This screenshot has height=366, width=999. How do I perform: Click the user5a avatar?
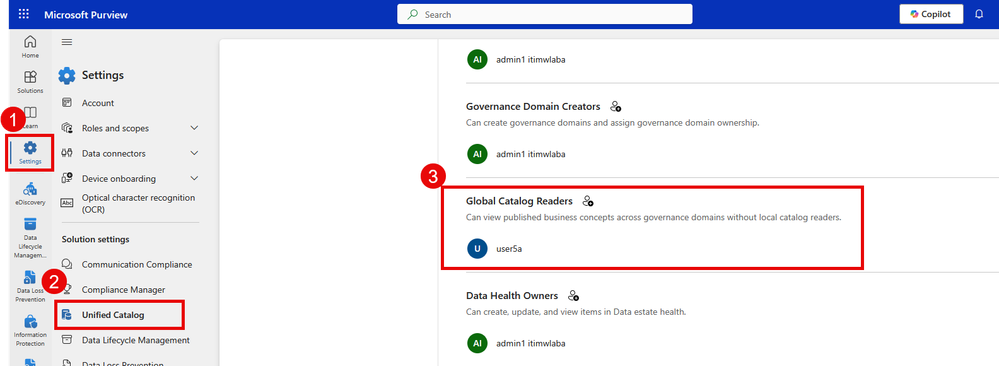click(x=477, y=249)
